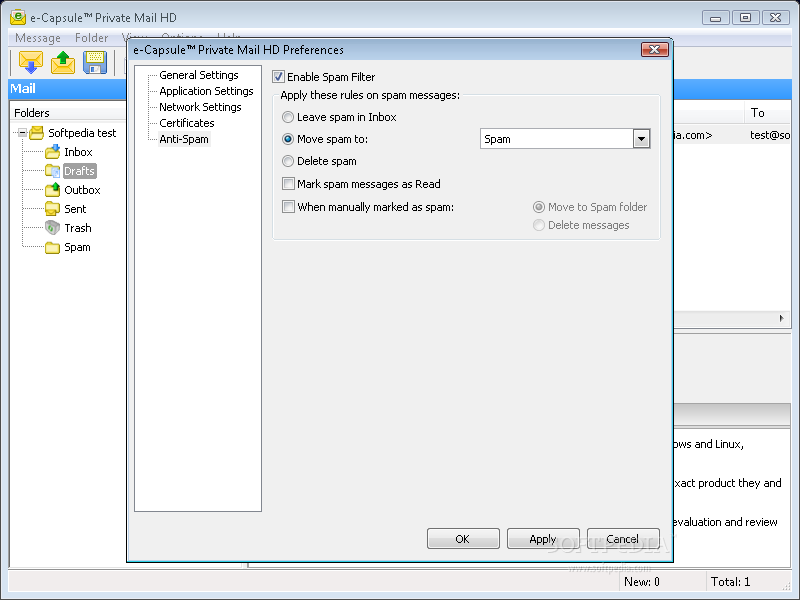Minimize the main e-Capsule window
This screenshot has width=800, height=600.
(x=715, y=17)
